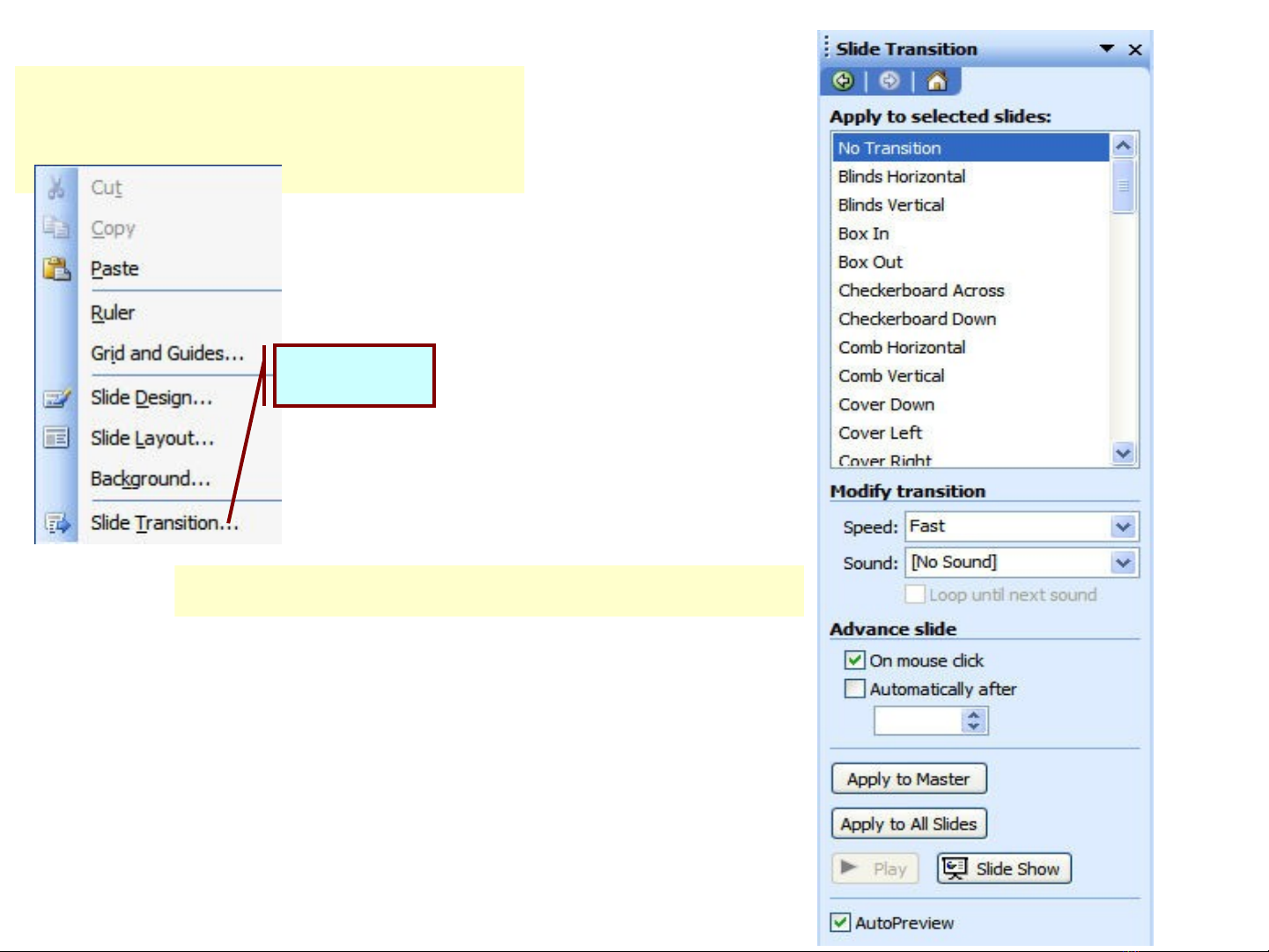Click the Forward arrow icon in task pane
The height and width of the screenshot is (952, 1269).
(889, 82)
